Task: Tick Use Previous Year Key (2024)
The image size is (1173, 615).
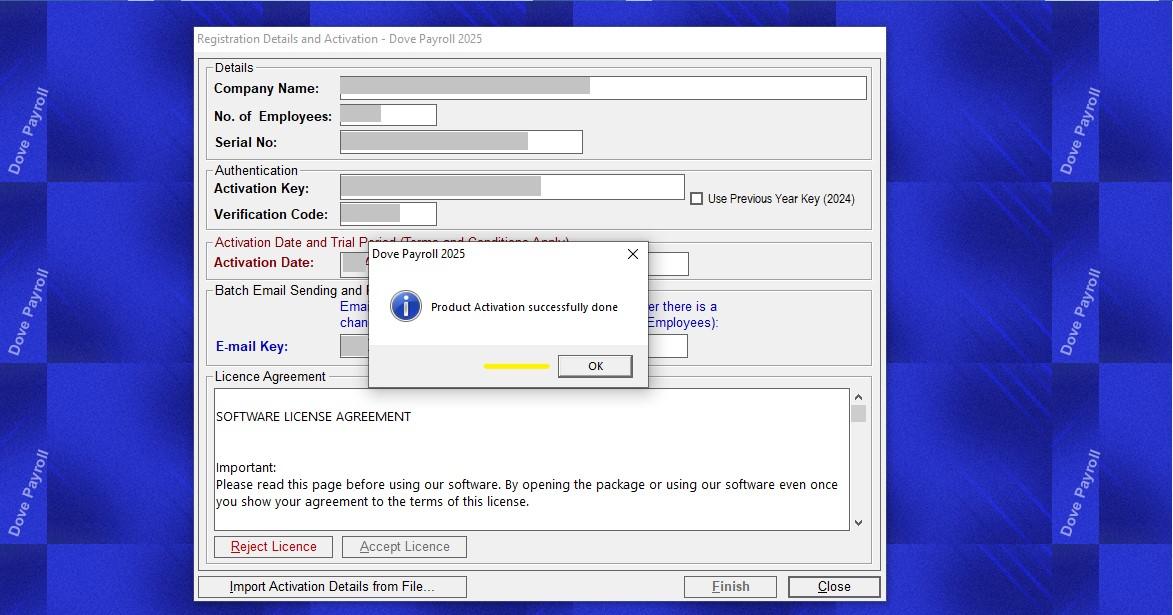Action: coord(696,199)
